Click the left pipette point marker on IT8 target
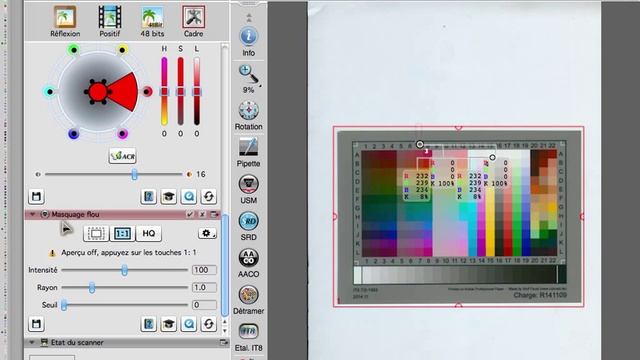This screenshot has width=640, height=360. click(420, 144)
